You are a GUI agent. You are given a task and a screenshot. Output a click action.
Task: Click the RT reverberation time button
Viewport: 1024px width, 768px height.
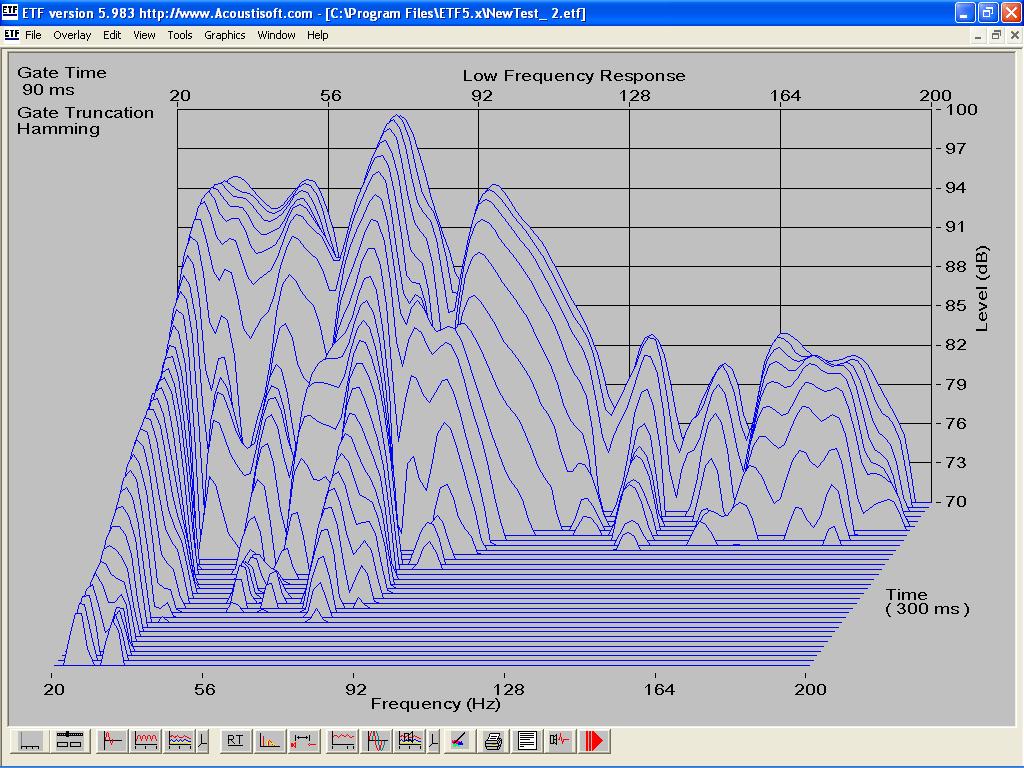[235, 741]
